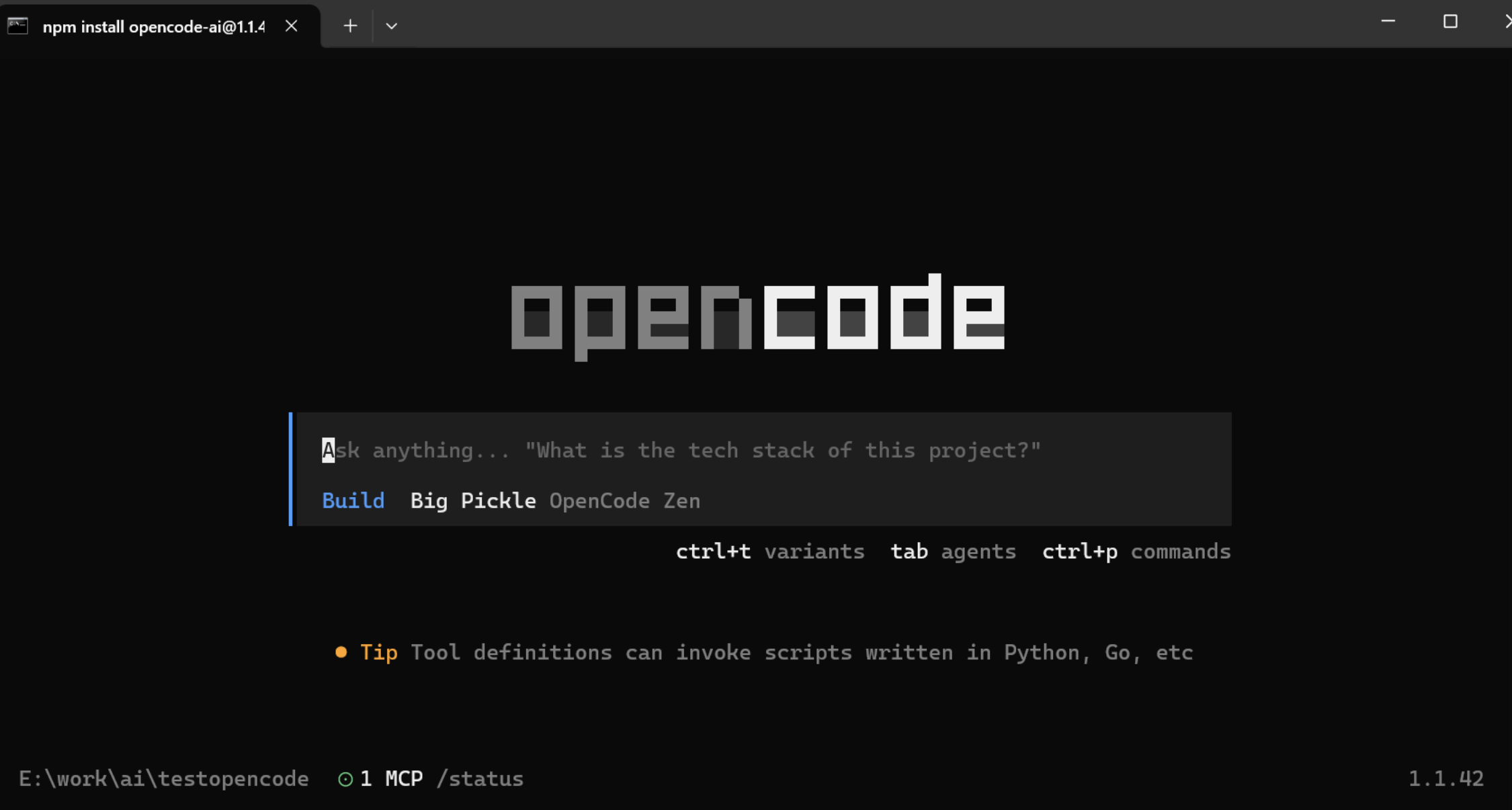The width and height of the screenshot is (1512, 810).
Task: Click the tab agents hint
Action: click(x=952, y=551)
